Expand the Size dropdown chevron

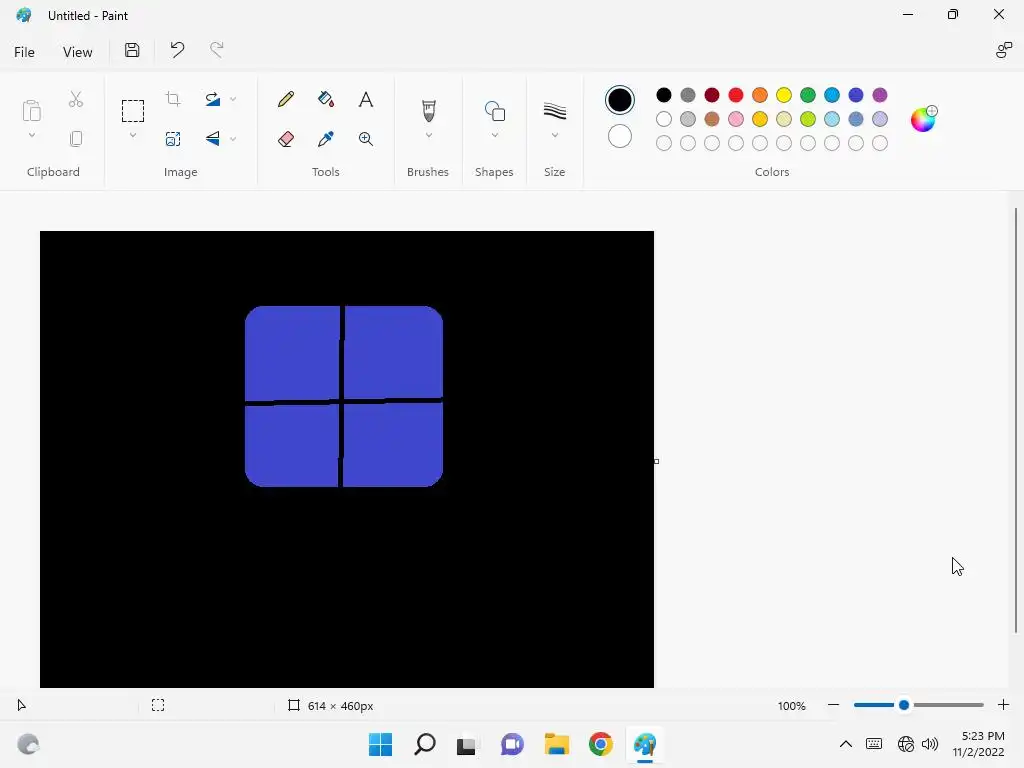pos(554,135)
